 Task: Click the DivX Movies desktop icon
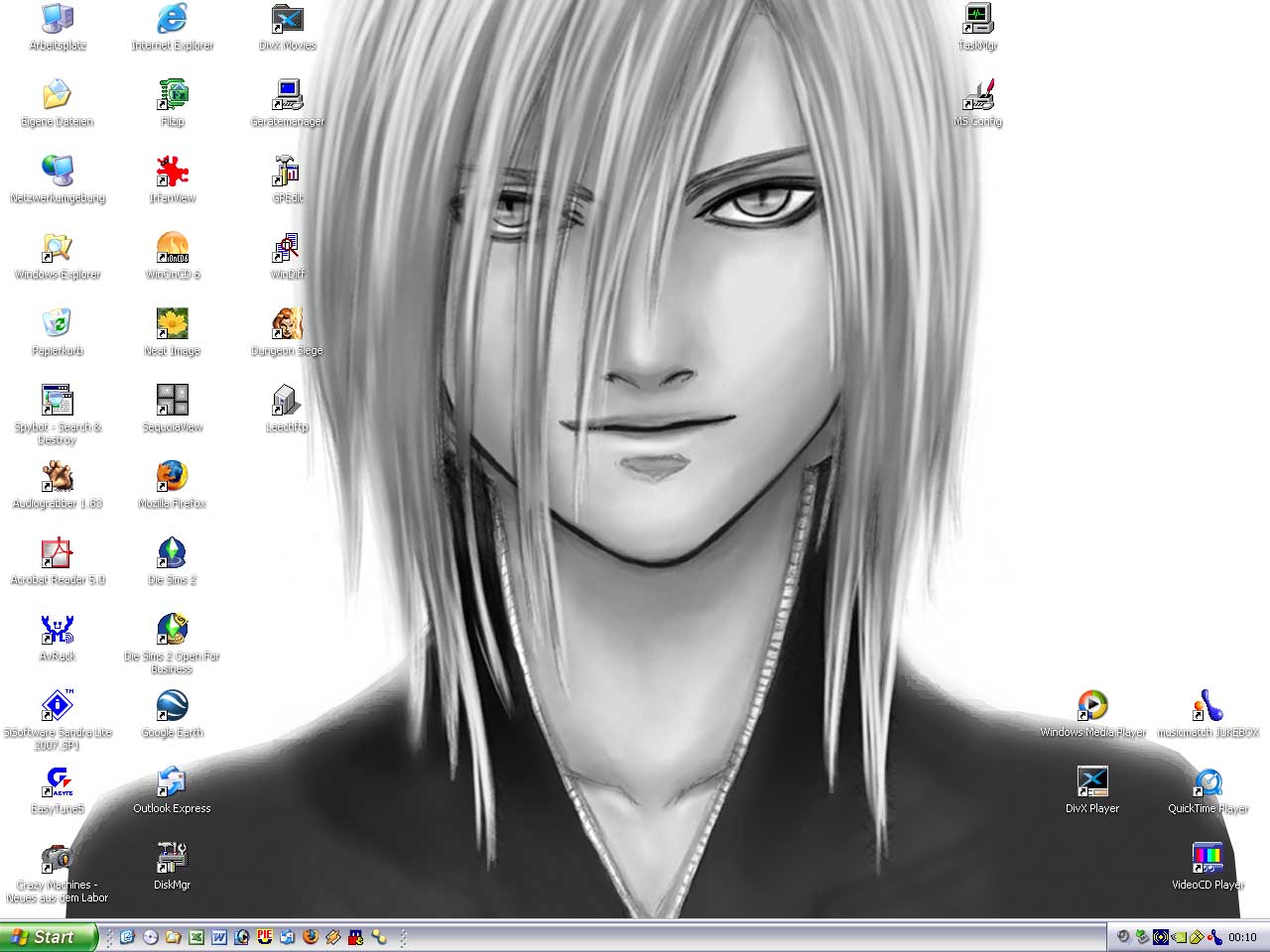[x=288, y=27]
